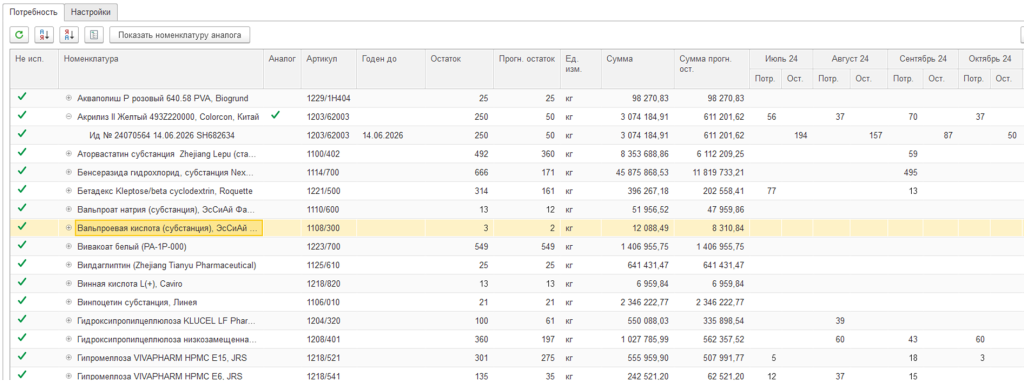The image size is (1024, 386).
Task: Expand the Аторвастатин субстанция row
Action: pyautogui.click(x=69, y=153)
